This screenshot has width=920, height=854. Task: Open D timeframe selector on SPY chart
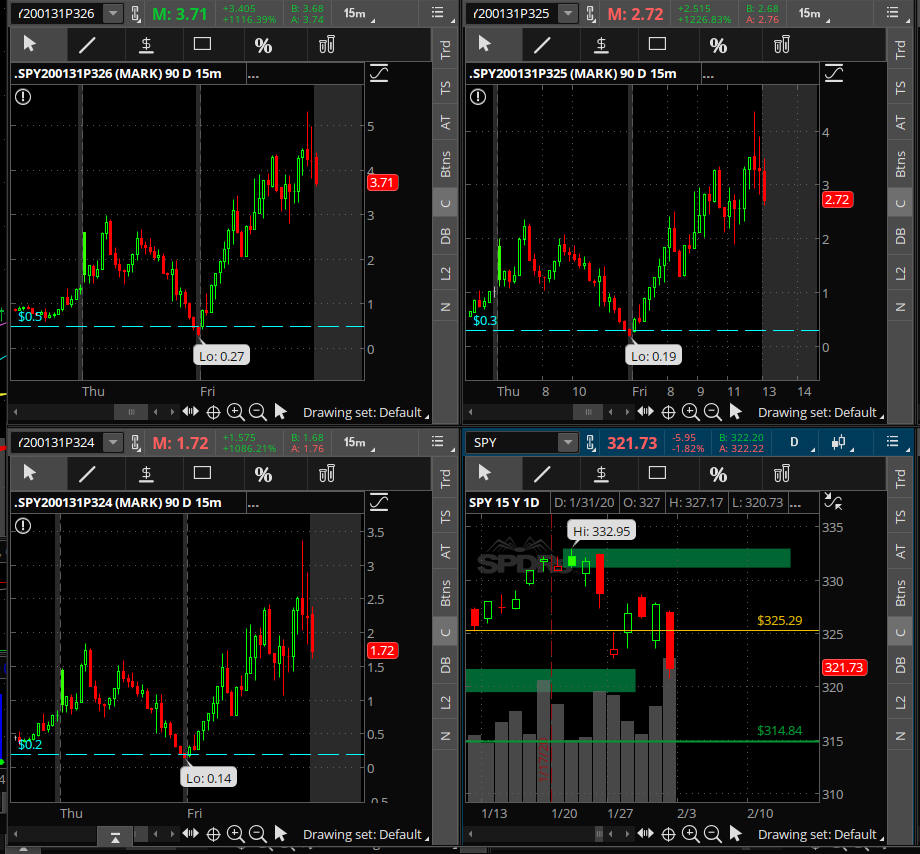pos(797,442)
